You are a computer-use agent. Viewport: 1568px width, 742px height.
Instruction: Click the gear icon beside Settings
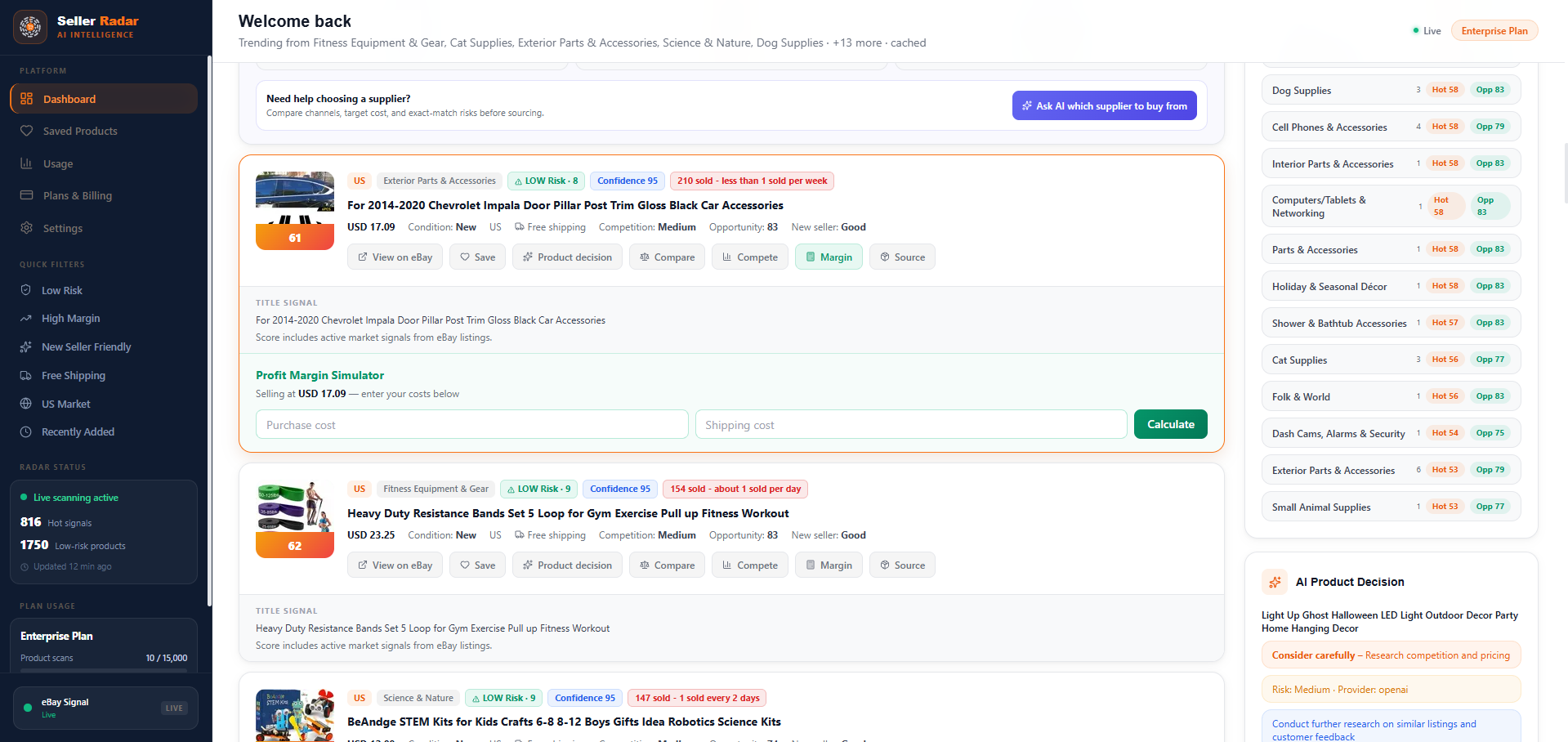pyautogui.click(x=27, y=227)
